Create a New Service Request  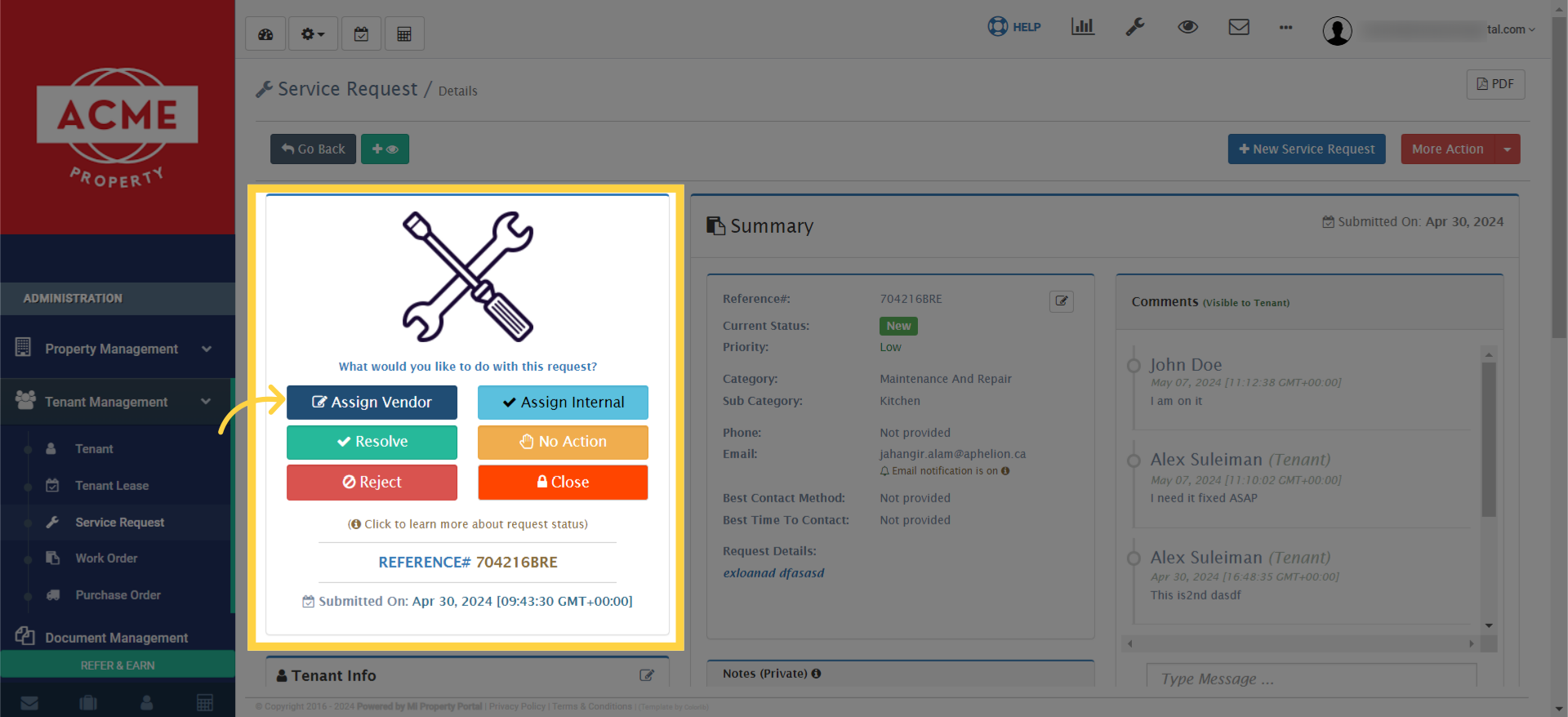(x=1307, y=149)
